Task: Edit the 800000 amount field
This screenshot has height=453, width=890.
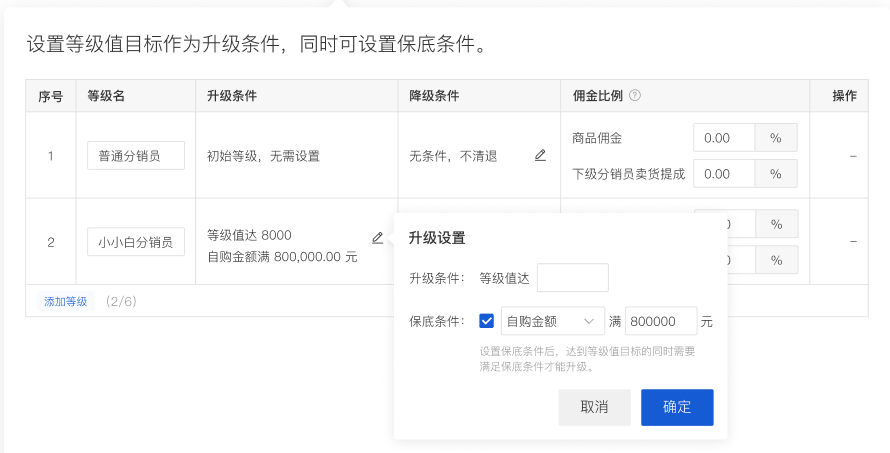Action: (x=661, y=321)
